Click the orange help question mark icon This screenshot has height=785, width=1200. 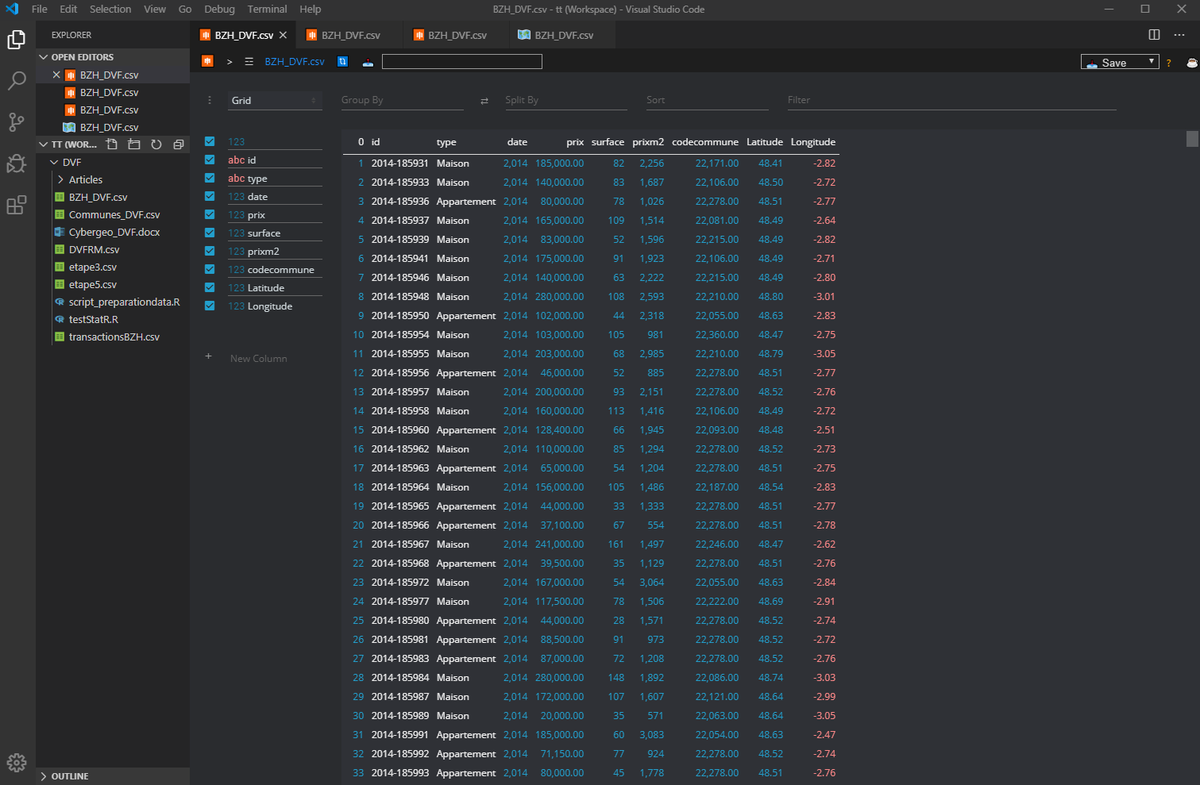(x=1169, y=62)
